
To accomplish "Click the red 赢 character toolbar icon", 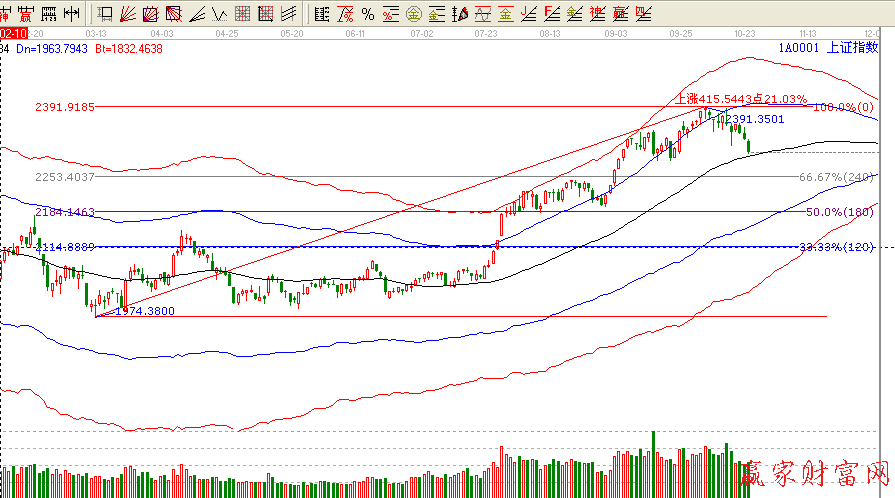I will pos(26,13).
